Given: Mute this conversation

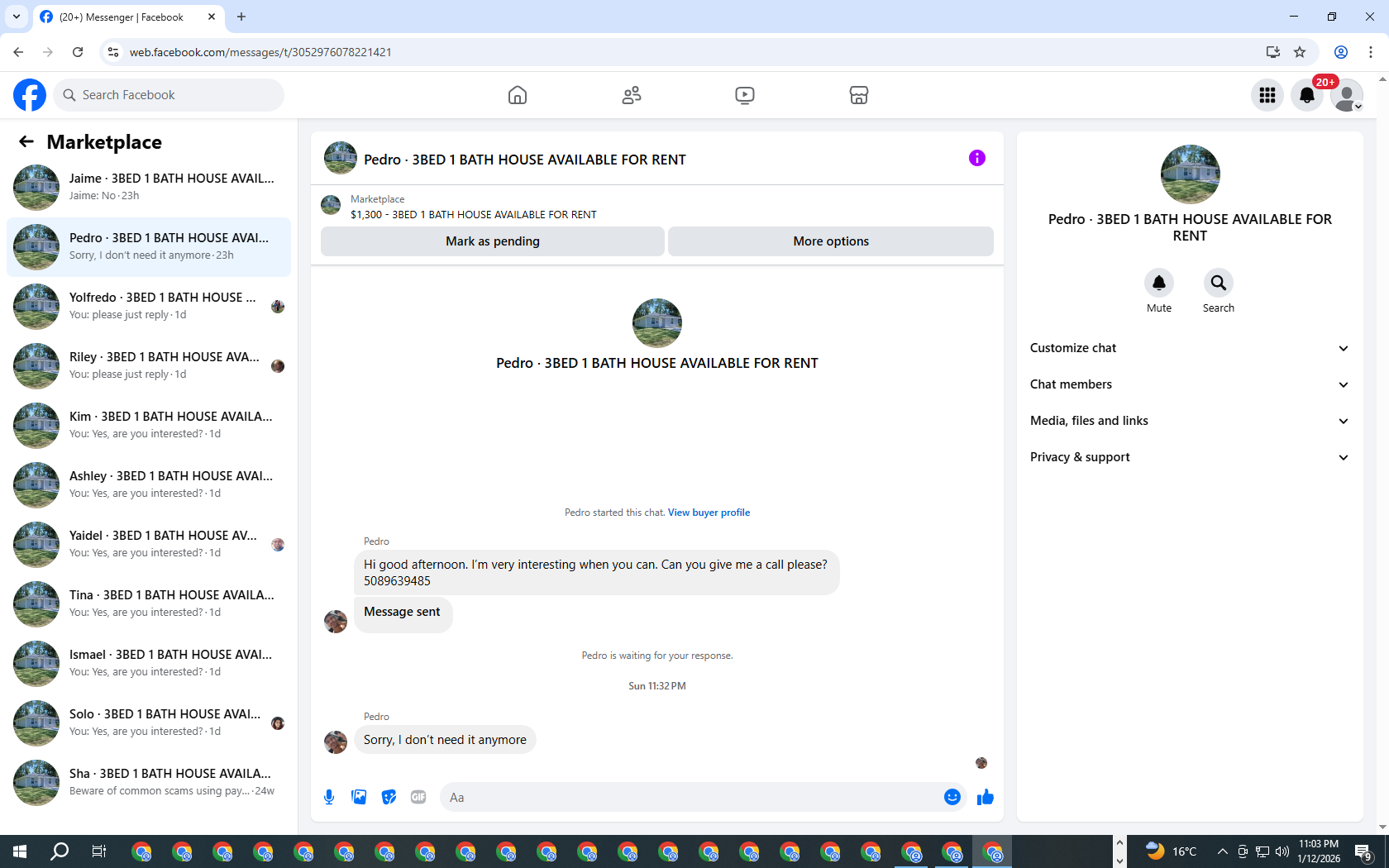Looking at the screenshot, I should [1159, 283].
